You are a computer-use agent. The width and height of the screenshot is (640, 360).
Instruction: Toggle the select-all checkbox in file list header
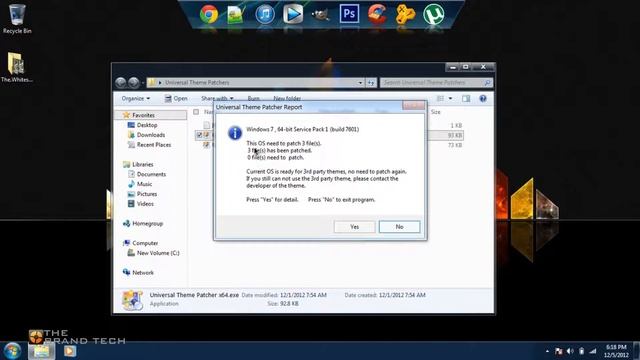(x=196, y=112)
